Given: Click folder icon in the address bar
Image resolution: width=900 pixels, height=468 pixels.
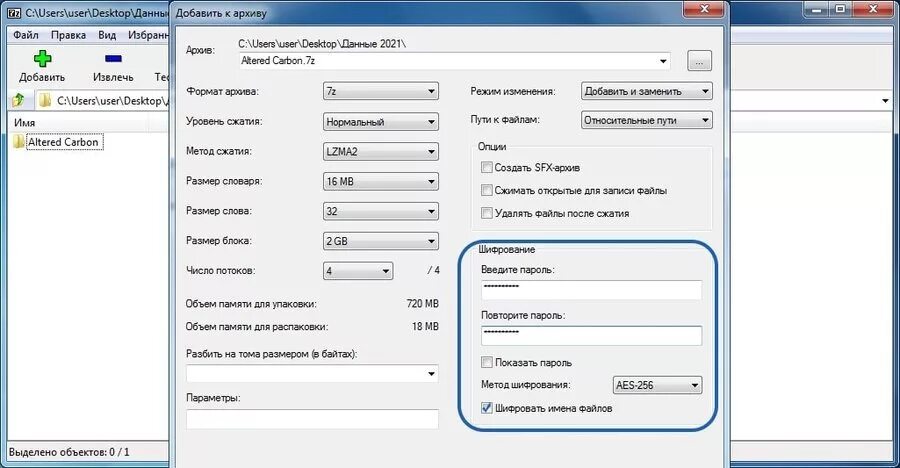Looking at the screenshot, I should 45,100.
